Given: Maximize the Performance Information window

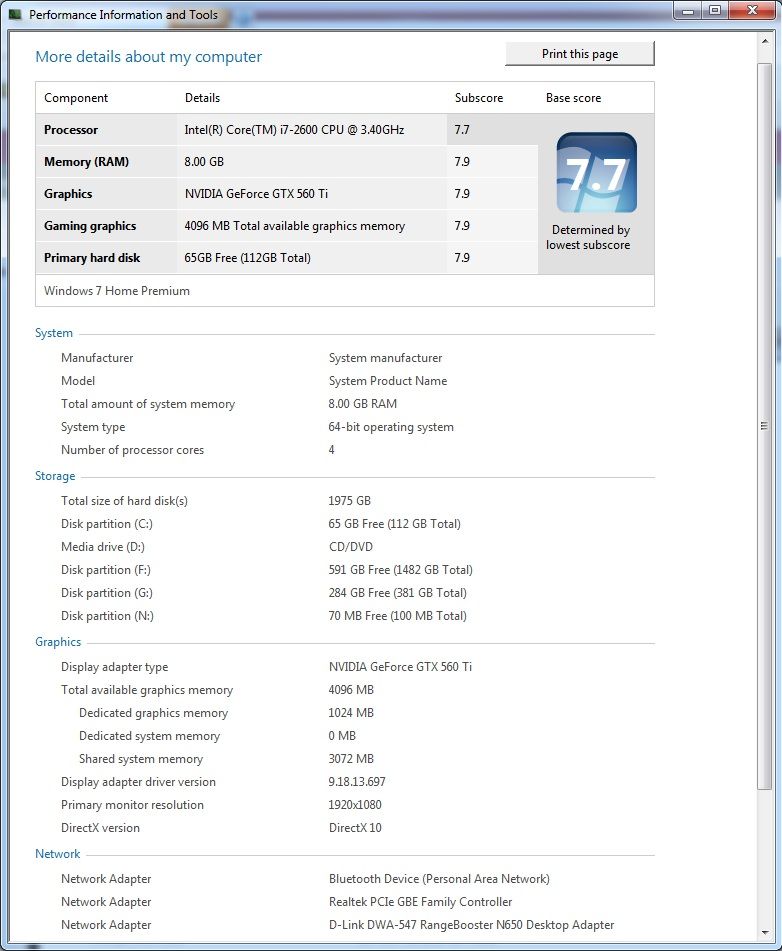Looking at the screenshot, I should point(714,11).
